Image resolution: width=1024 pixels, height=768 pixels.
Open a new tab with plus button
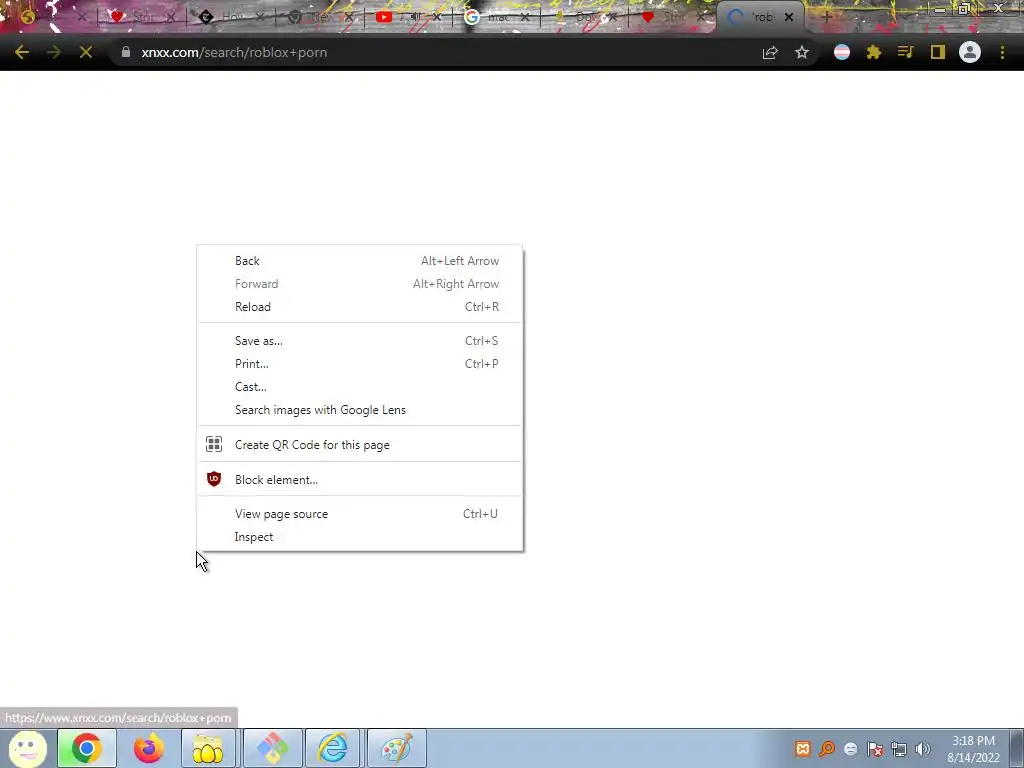click(826, 17)
